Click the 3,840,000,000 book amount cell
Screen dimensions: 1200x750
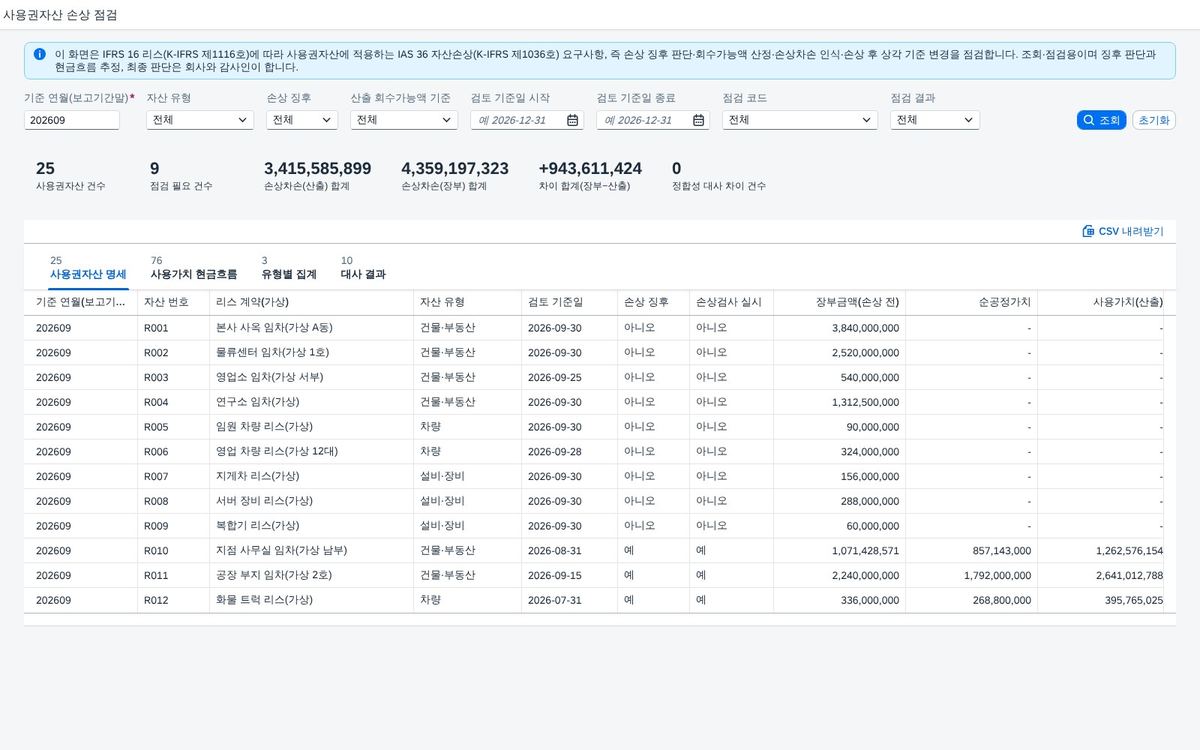pos(840,328)
